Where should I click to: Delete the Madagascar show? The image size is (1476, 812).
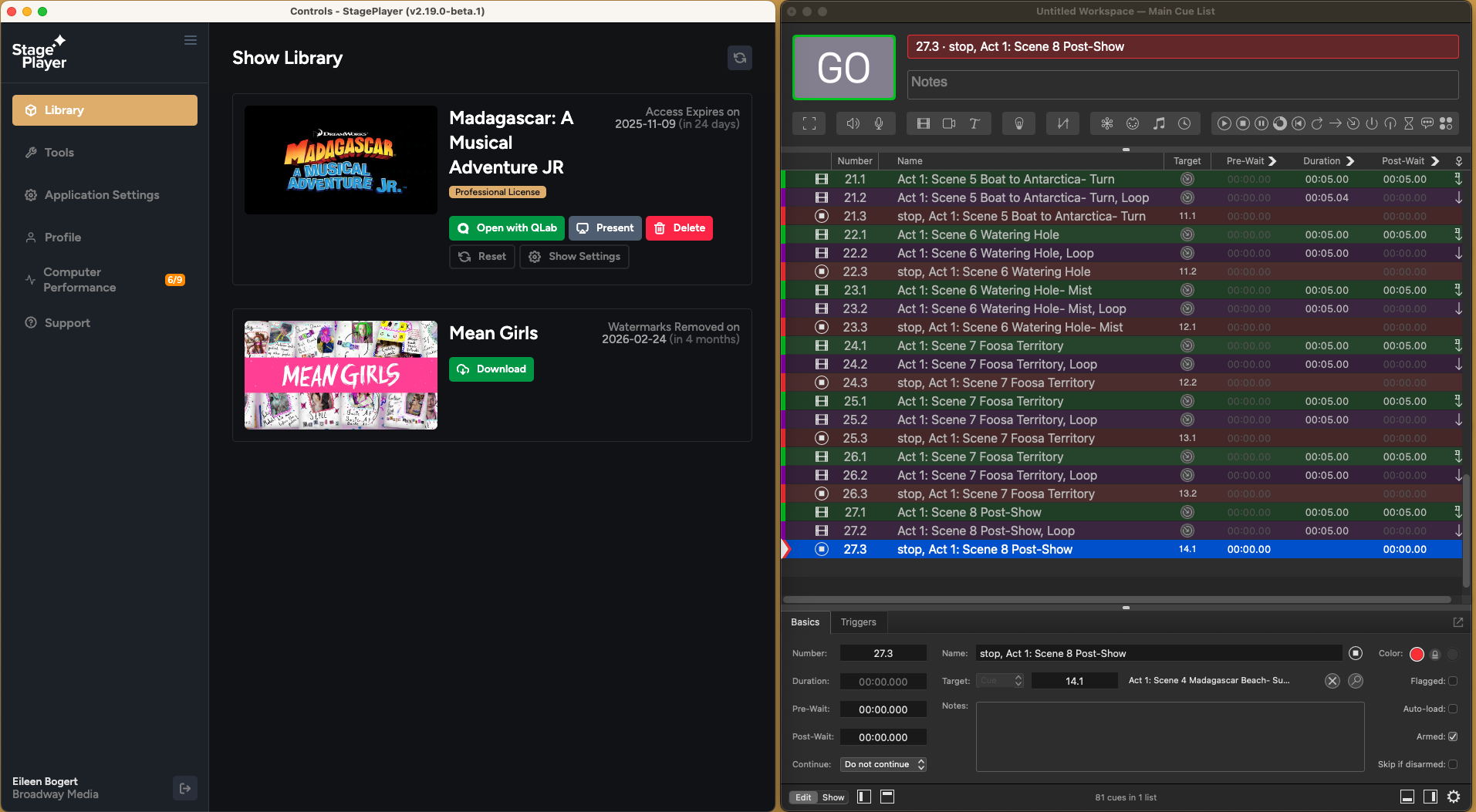pos(679,228)
